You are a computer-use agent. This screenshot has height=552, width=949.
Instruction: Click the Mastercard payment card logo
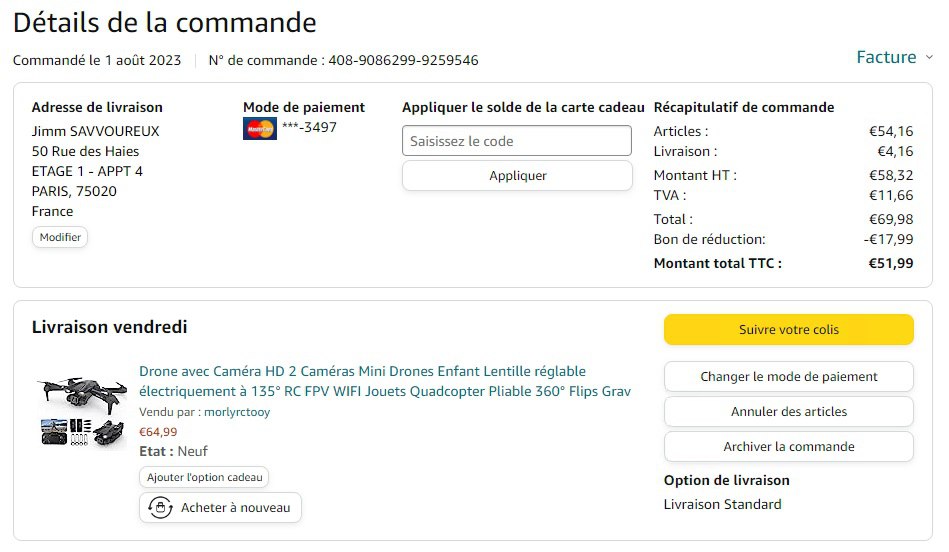tap(259, 128)
